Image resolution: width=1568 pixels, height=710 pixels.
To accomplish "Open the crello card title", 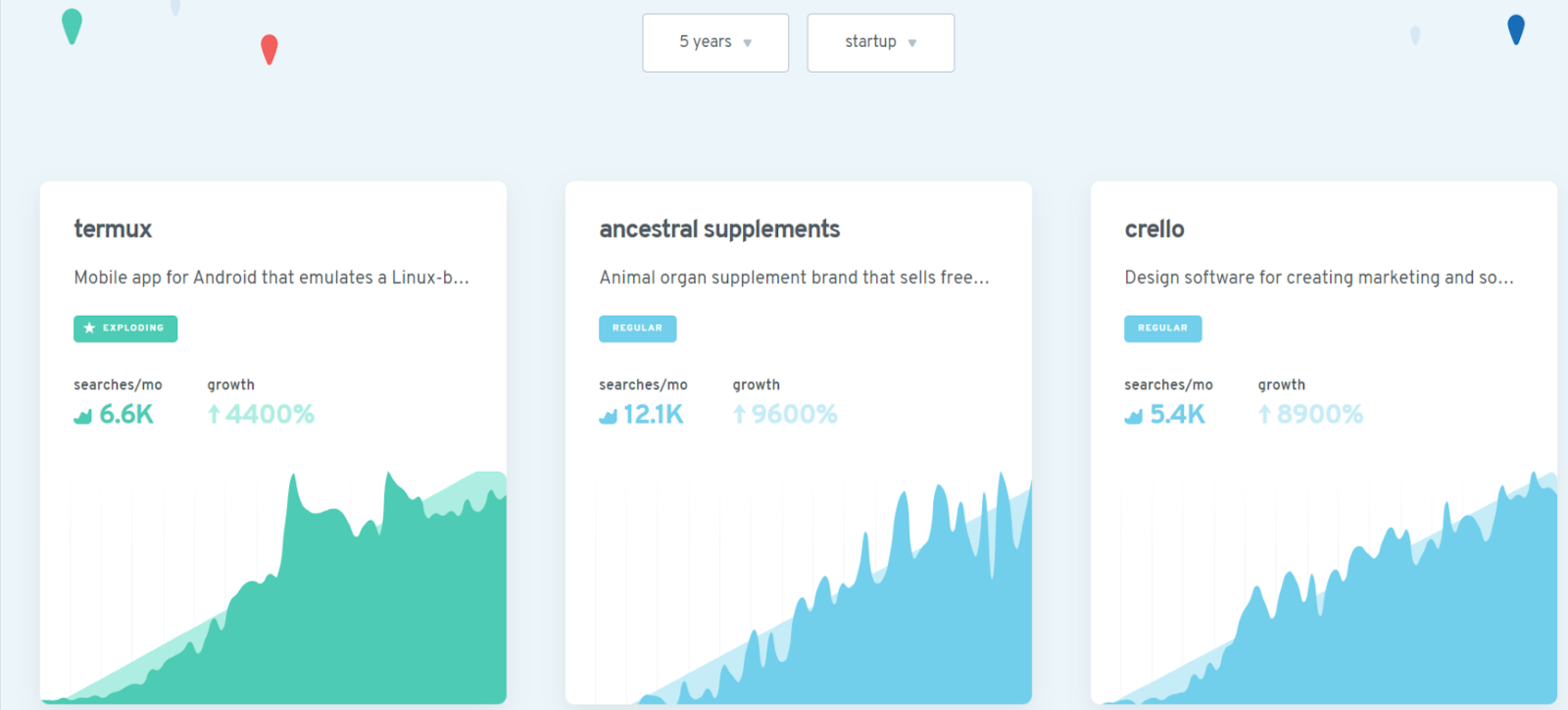I will (x=1154, y=229).
